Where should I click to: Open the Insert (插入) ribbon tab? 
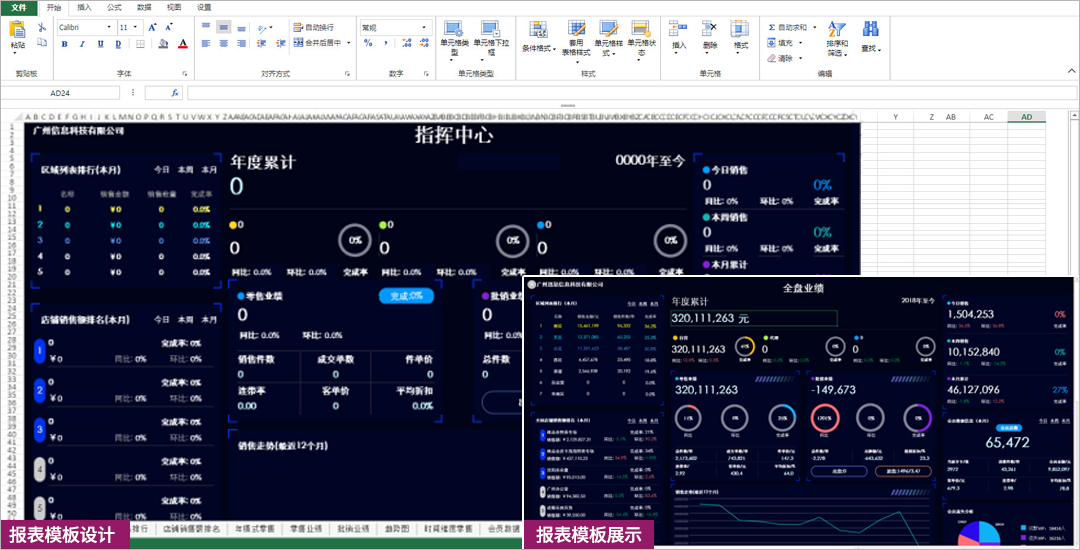(x=84, y=7)
